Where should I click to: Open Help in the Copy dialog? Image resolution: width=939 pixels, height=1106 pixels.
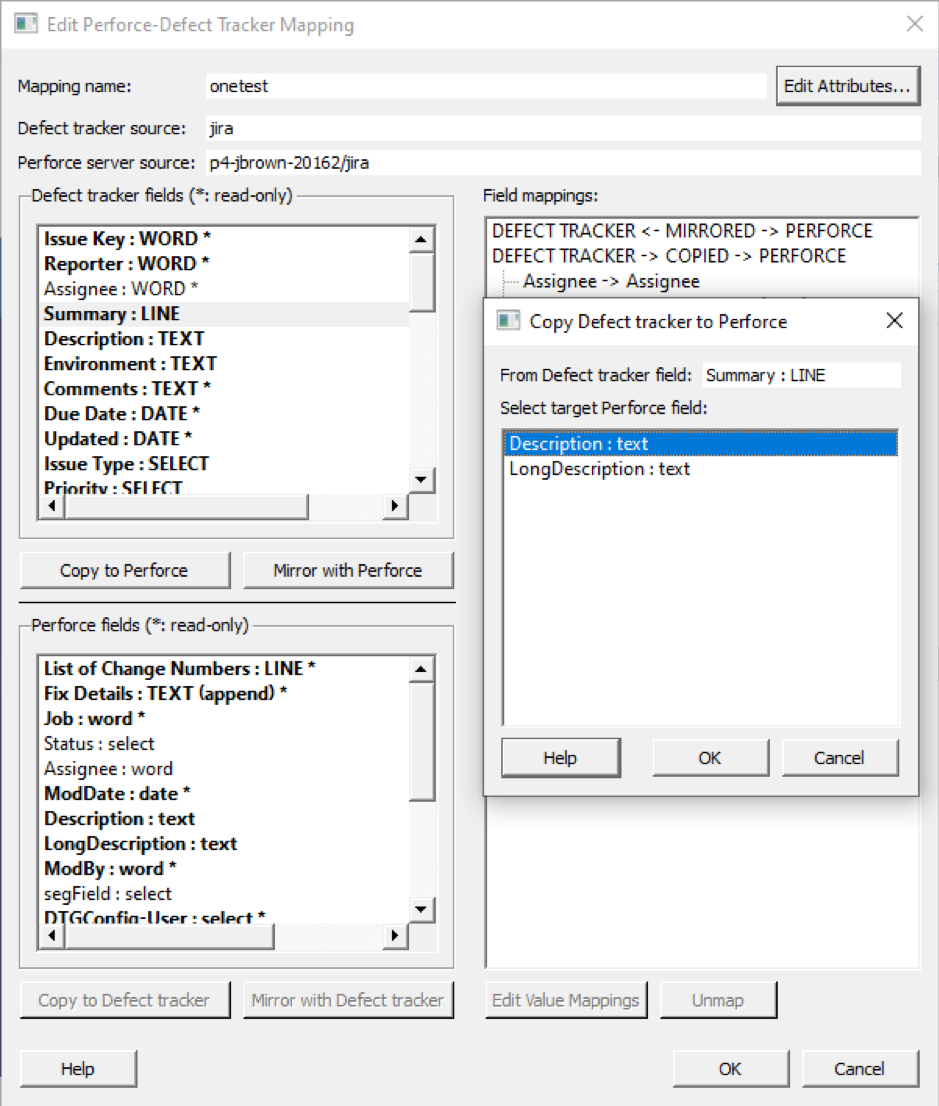(x=560, y=758)
